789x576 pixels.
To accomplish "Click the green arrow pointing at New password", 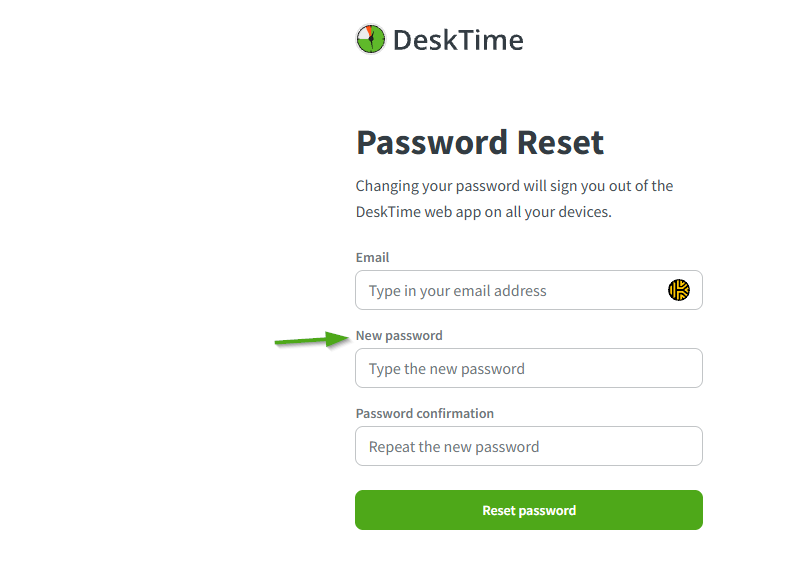I will [310, 340].
